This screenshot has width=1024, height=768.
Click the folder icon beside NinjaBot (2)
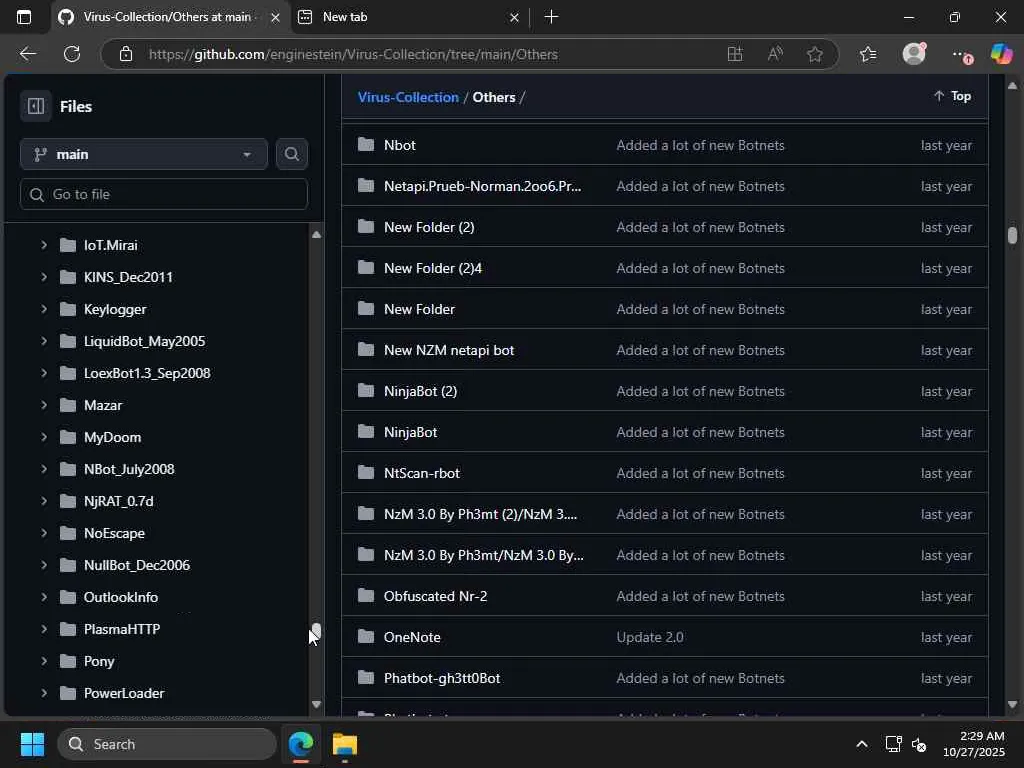click(366, 391)
